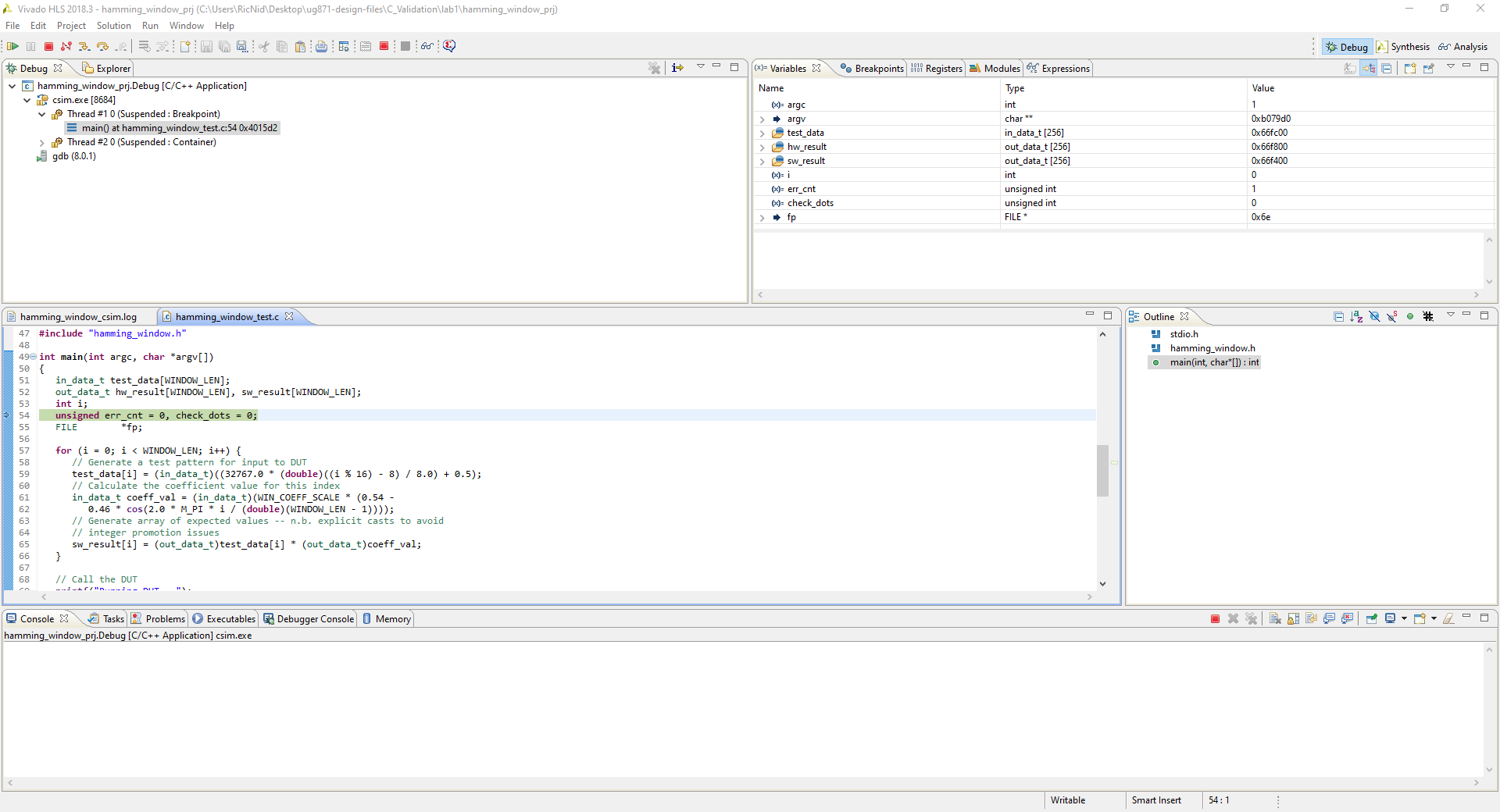Viewport: 1500px width, 812px height.
Task: Open the Display Selected Console dropdown arrow
Action: pos(1405,619)
